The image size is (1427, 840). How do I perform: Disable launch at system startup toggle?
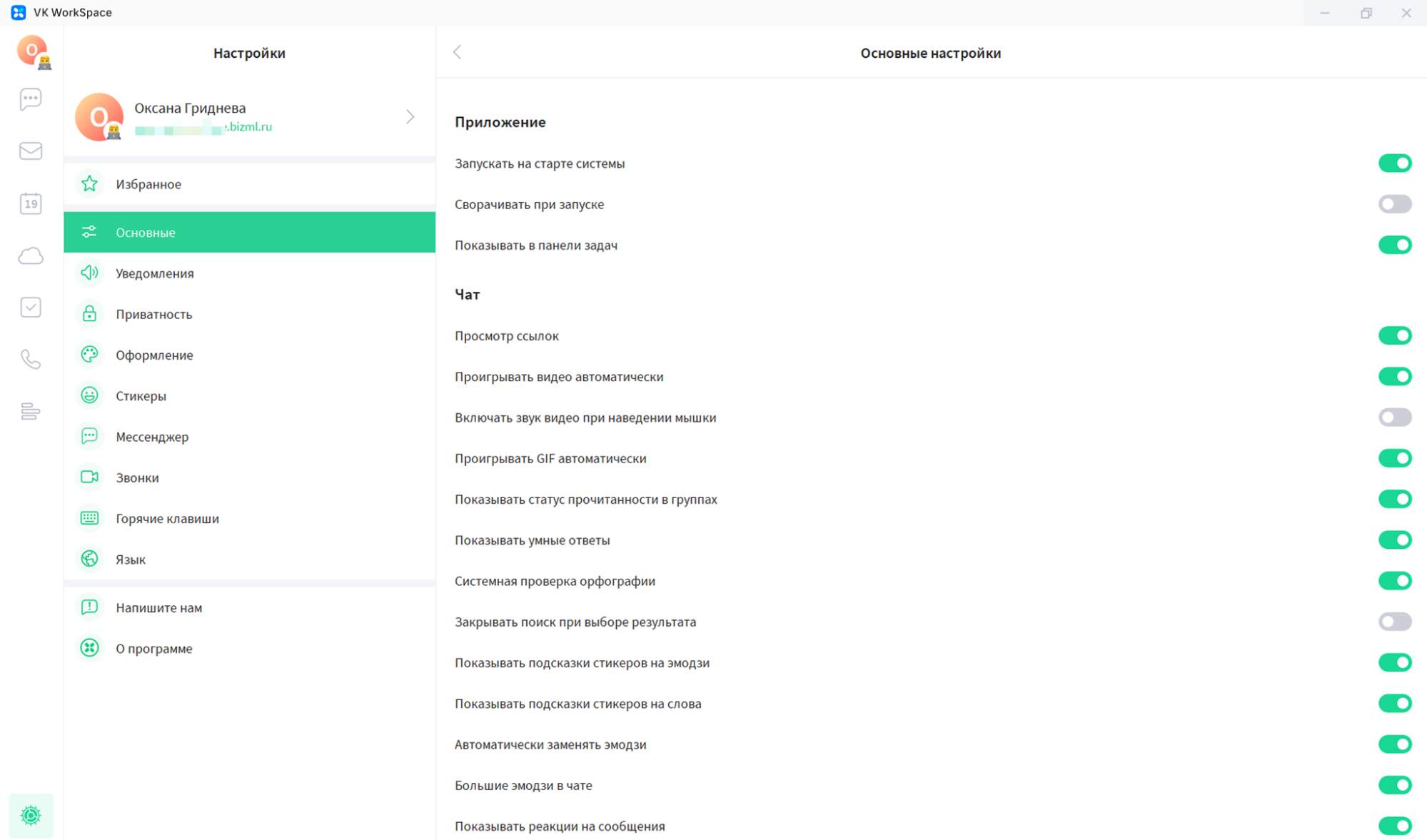click(1394, 163)
